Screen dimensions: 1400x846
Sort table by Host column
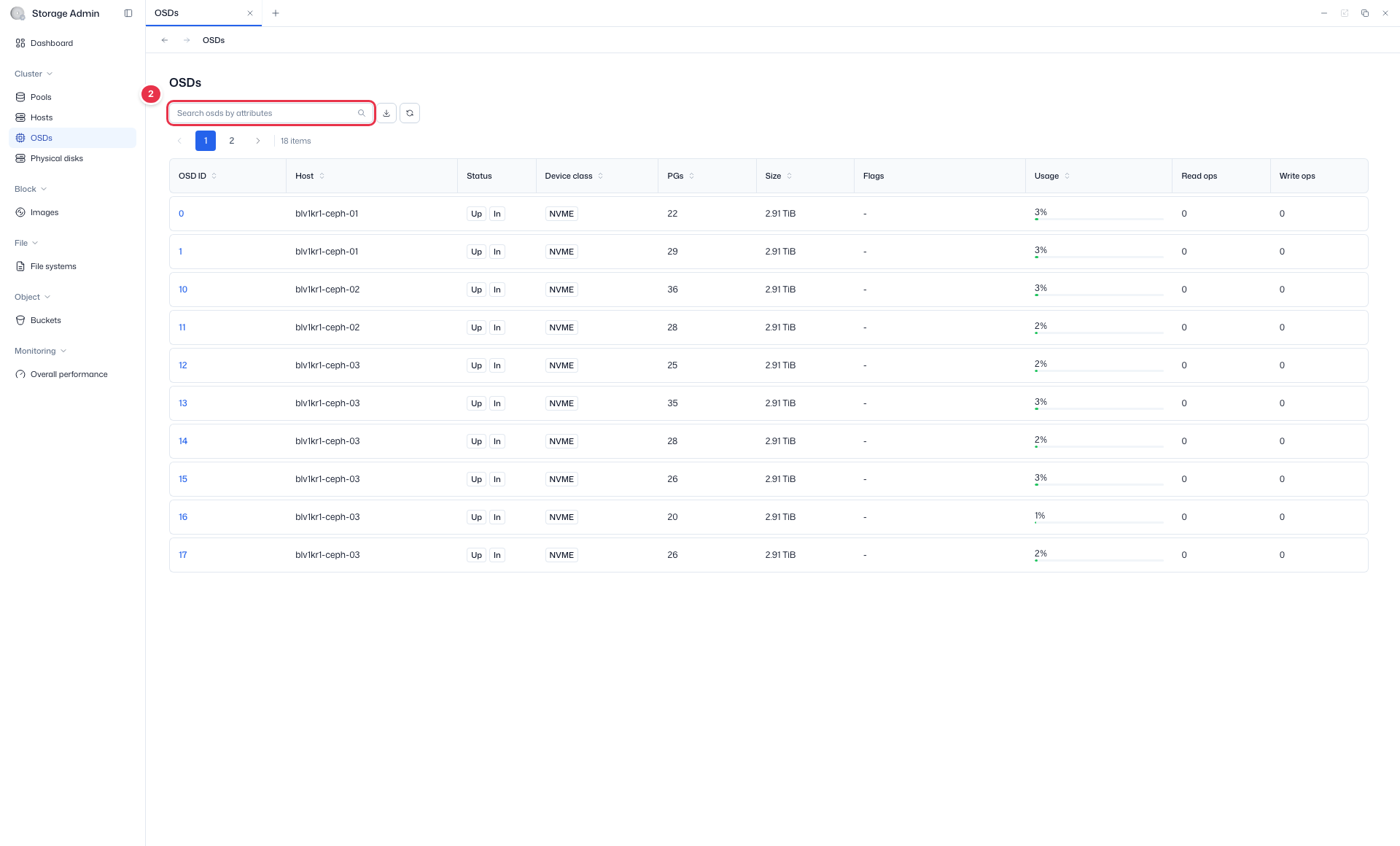click(x=322, y=176)
